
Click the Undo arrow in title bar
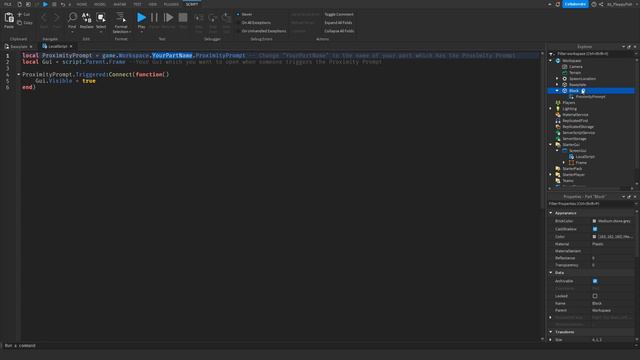(62, 4)
